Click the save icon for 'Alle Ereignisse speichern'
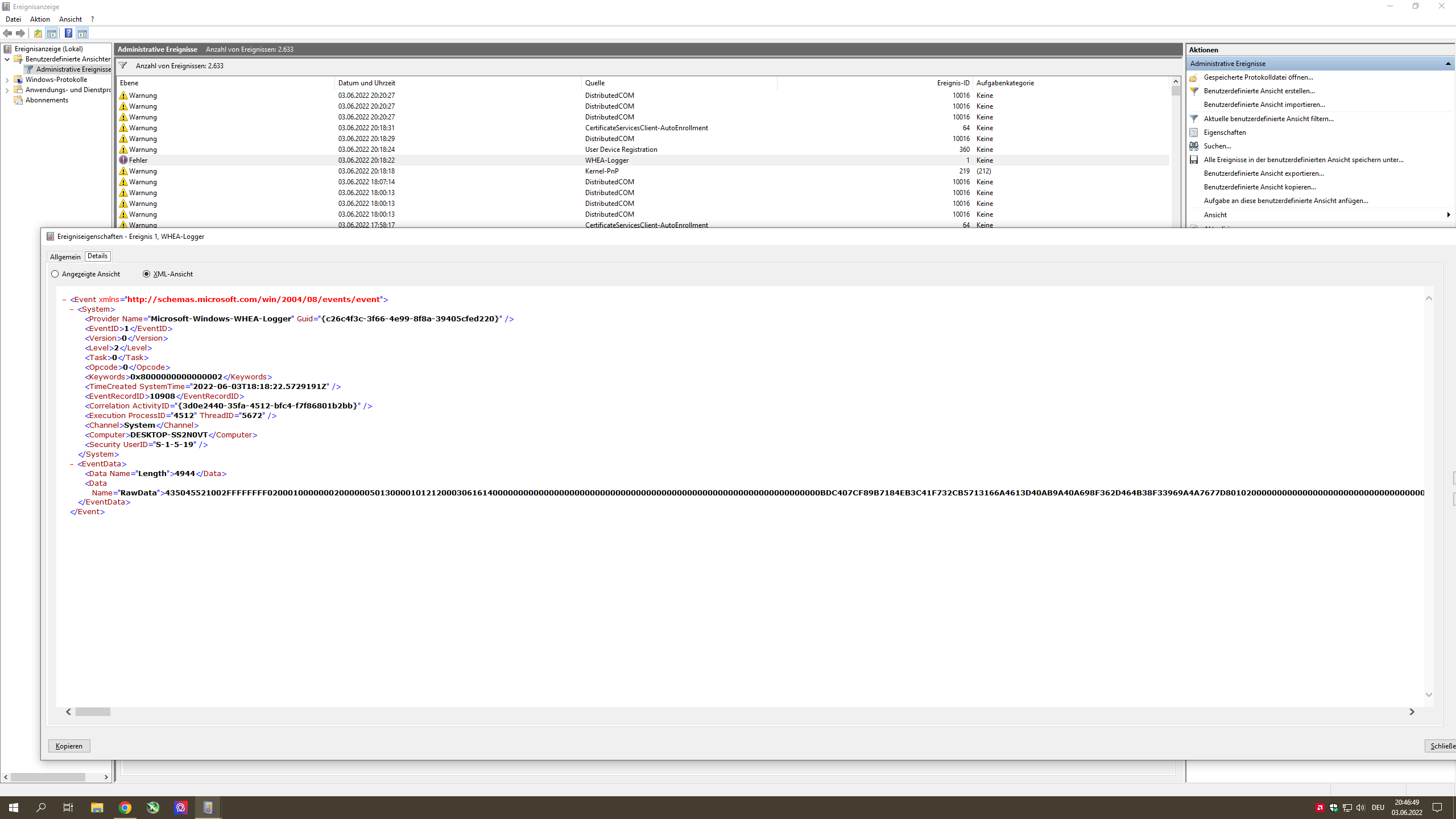1456x819 pixels. pyautogui.click(x=1194, y=160)
